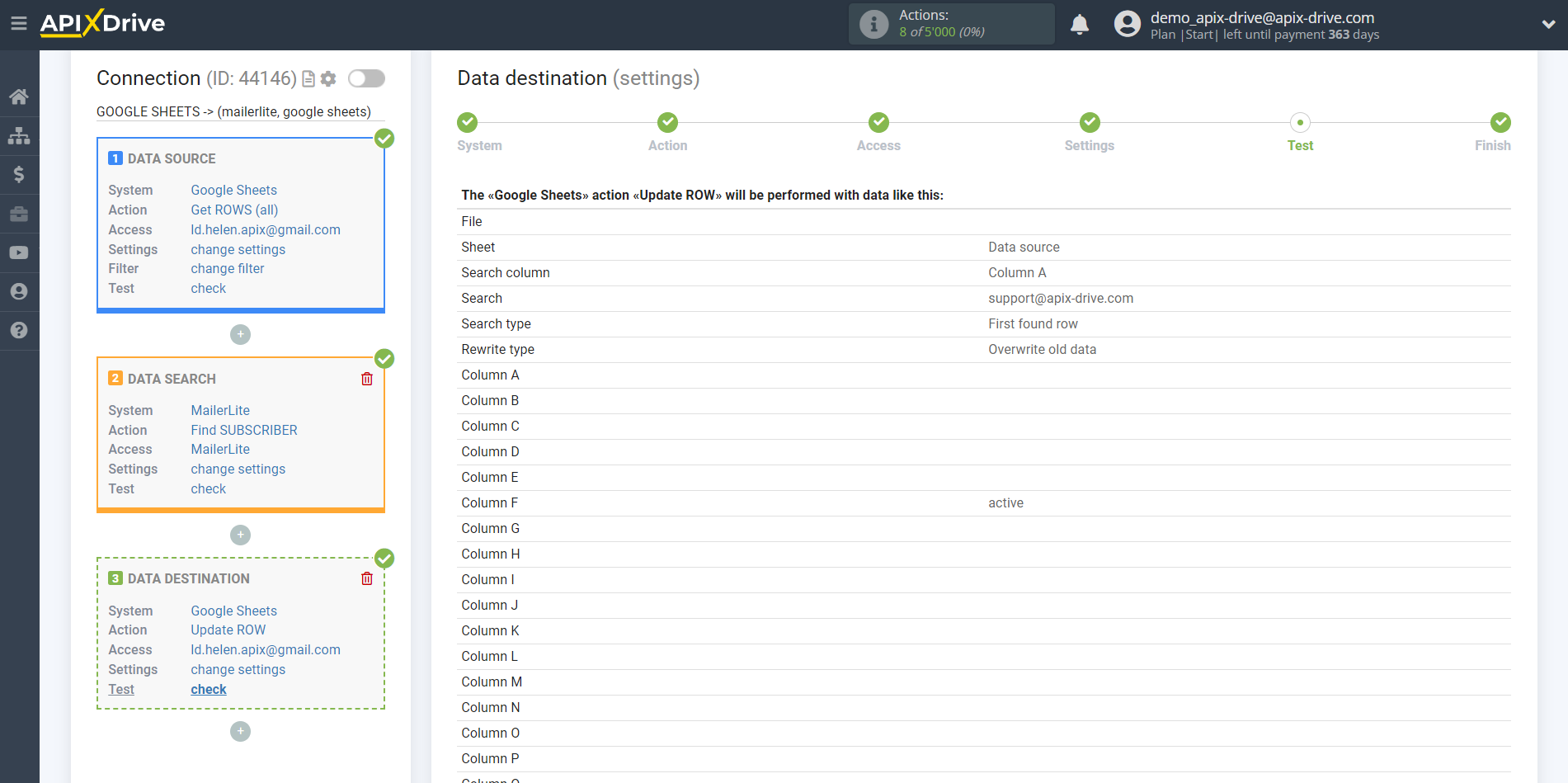
Task: Add block below Data Destination
Action: click(x=240, y=731)
